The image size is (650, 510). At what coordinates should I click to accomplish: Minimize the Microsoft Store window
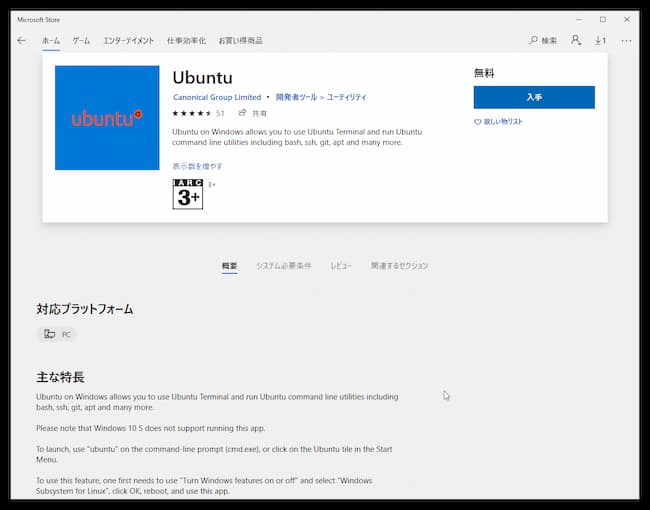tap(579, 19)
